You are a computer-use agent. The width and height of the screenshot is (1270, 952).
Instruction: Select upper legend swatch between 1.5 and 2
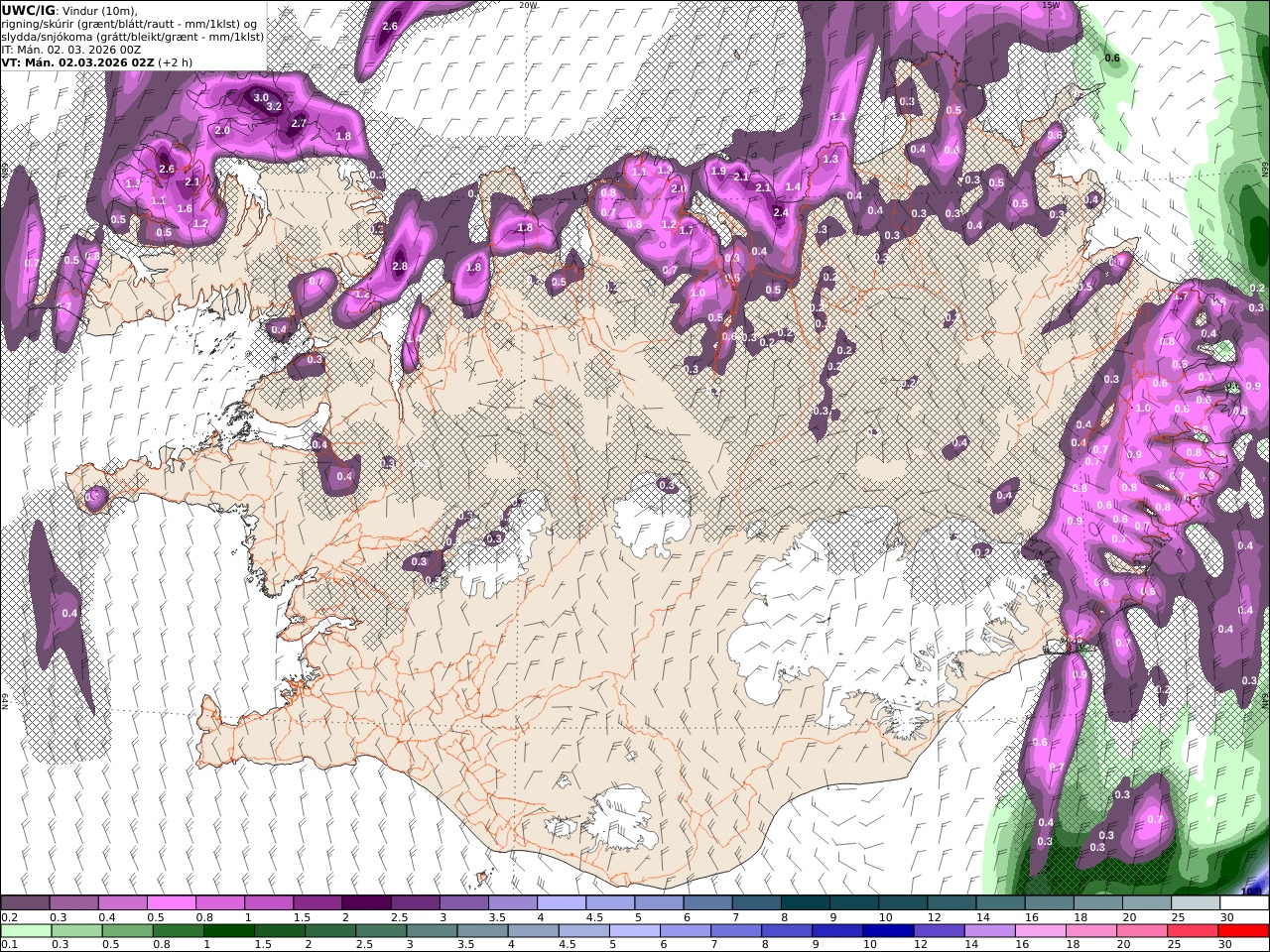317,903
